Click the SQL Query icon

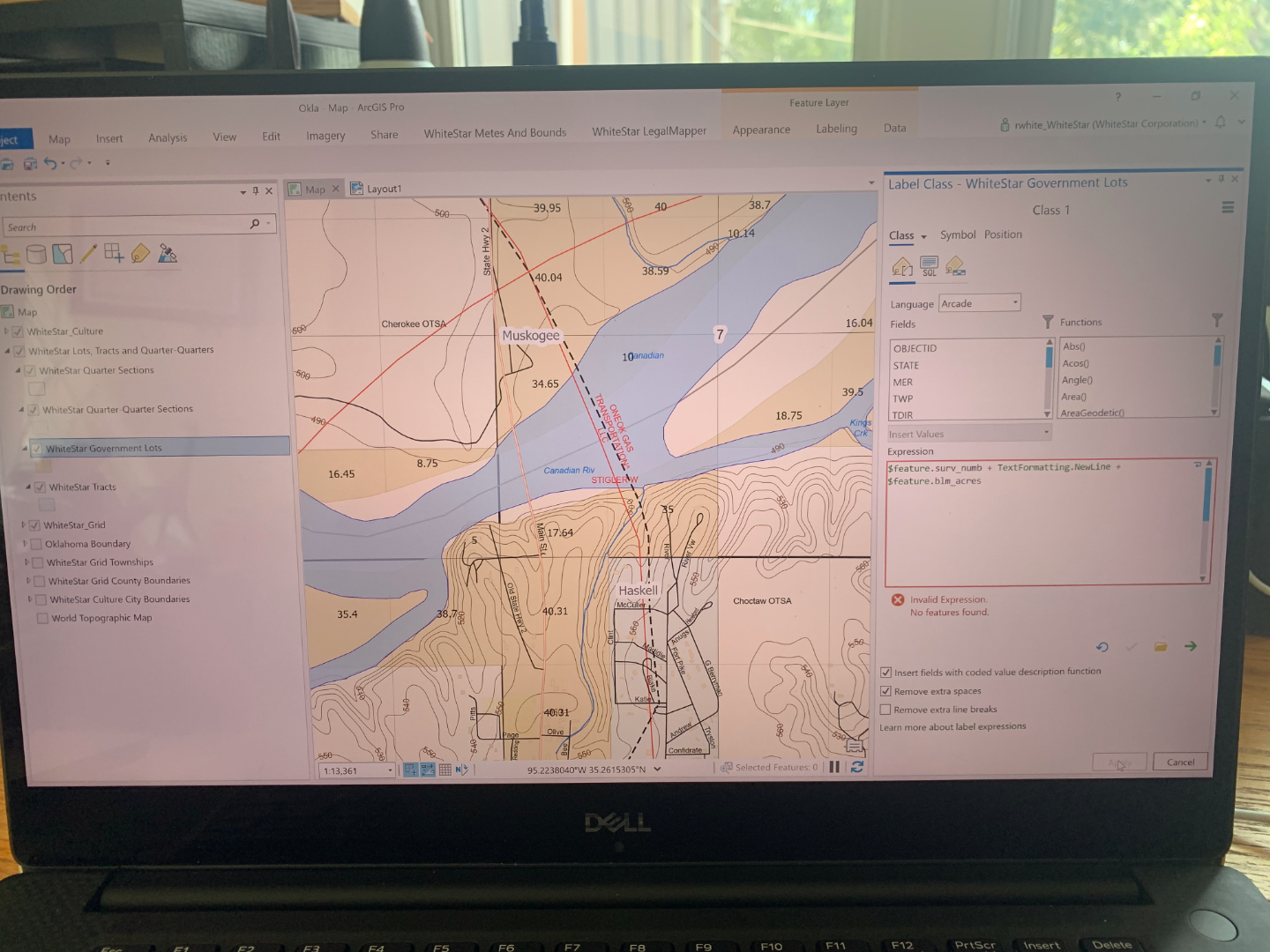point(929,266)
